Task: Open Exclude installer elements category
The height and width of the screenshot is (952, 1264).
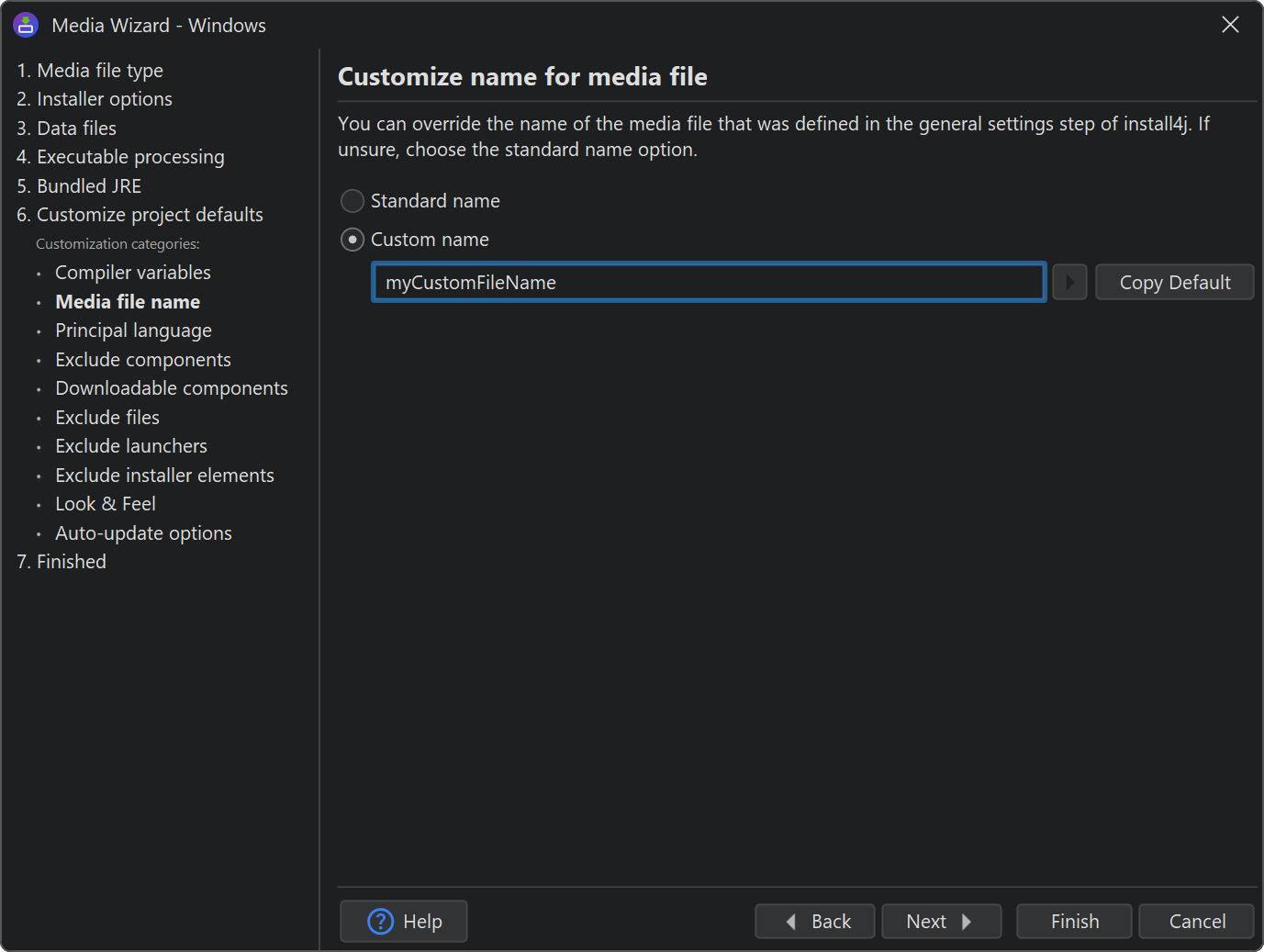Action: click(164, 476)
